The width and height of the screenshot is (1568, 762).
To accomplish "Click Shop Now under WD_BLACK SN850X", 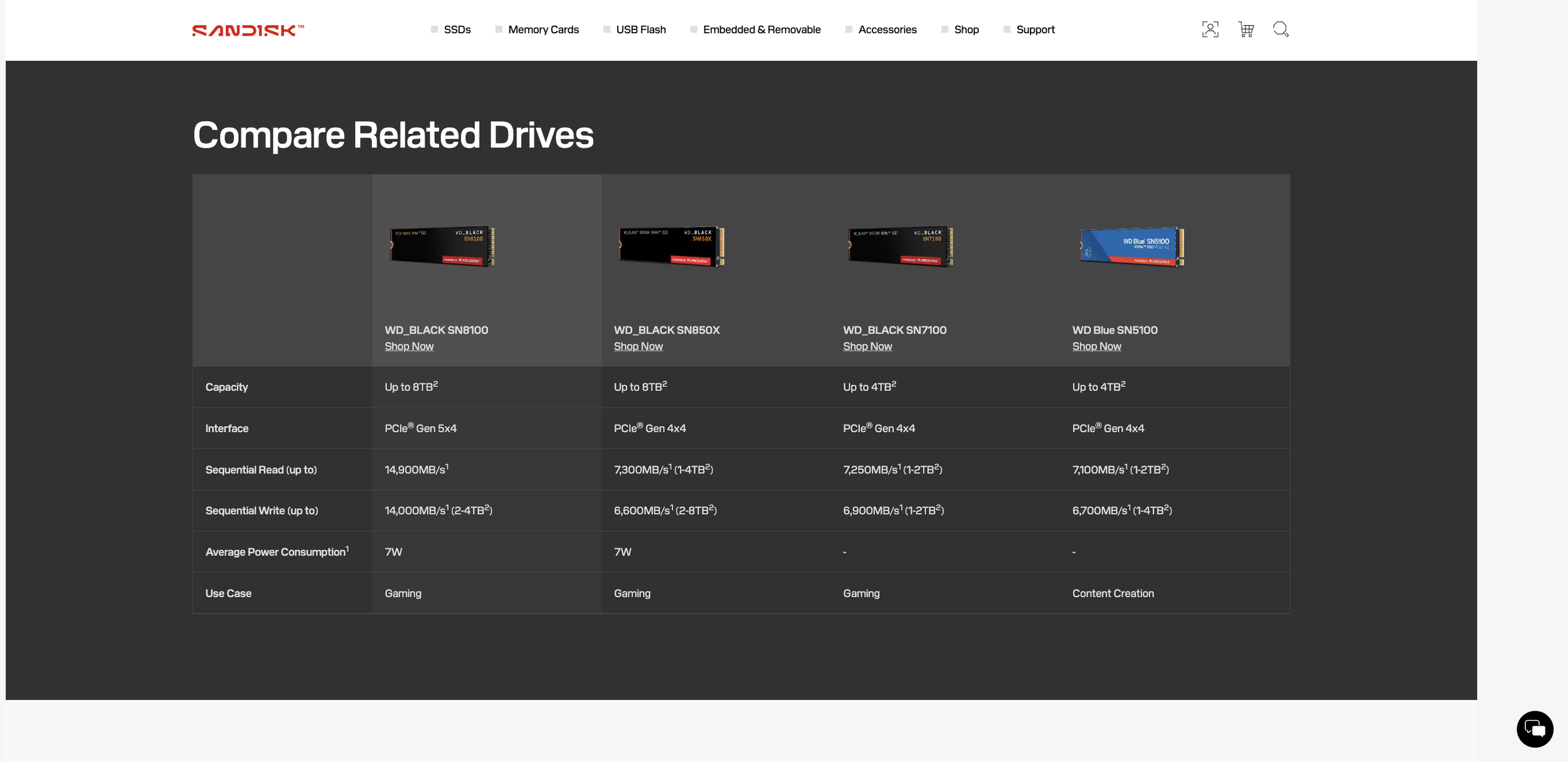I will point(638,346).
